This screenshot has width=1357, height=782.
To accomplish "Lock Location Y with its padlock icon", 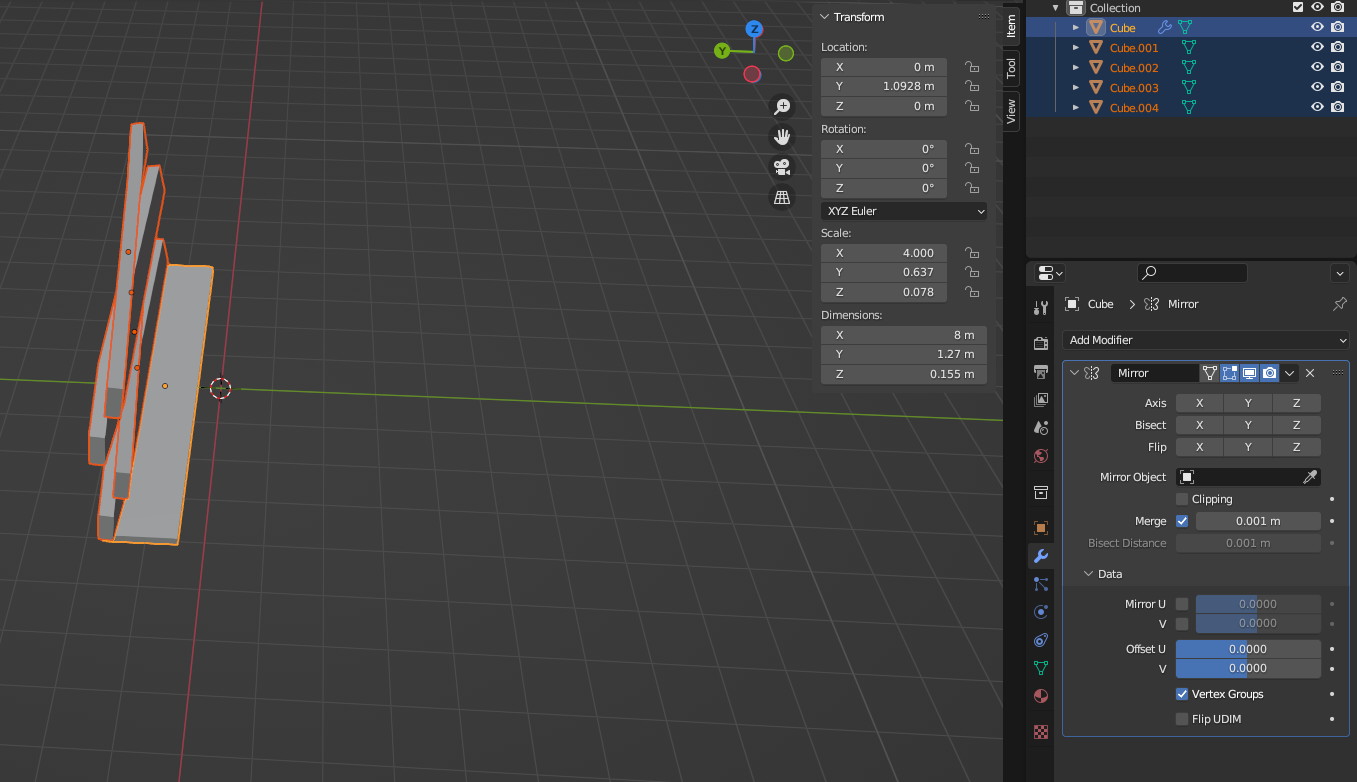I will click(x=971, y=87).
